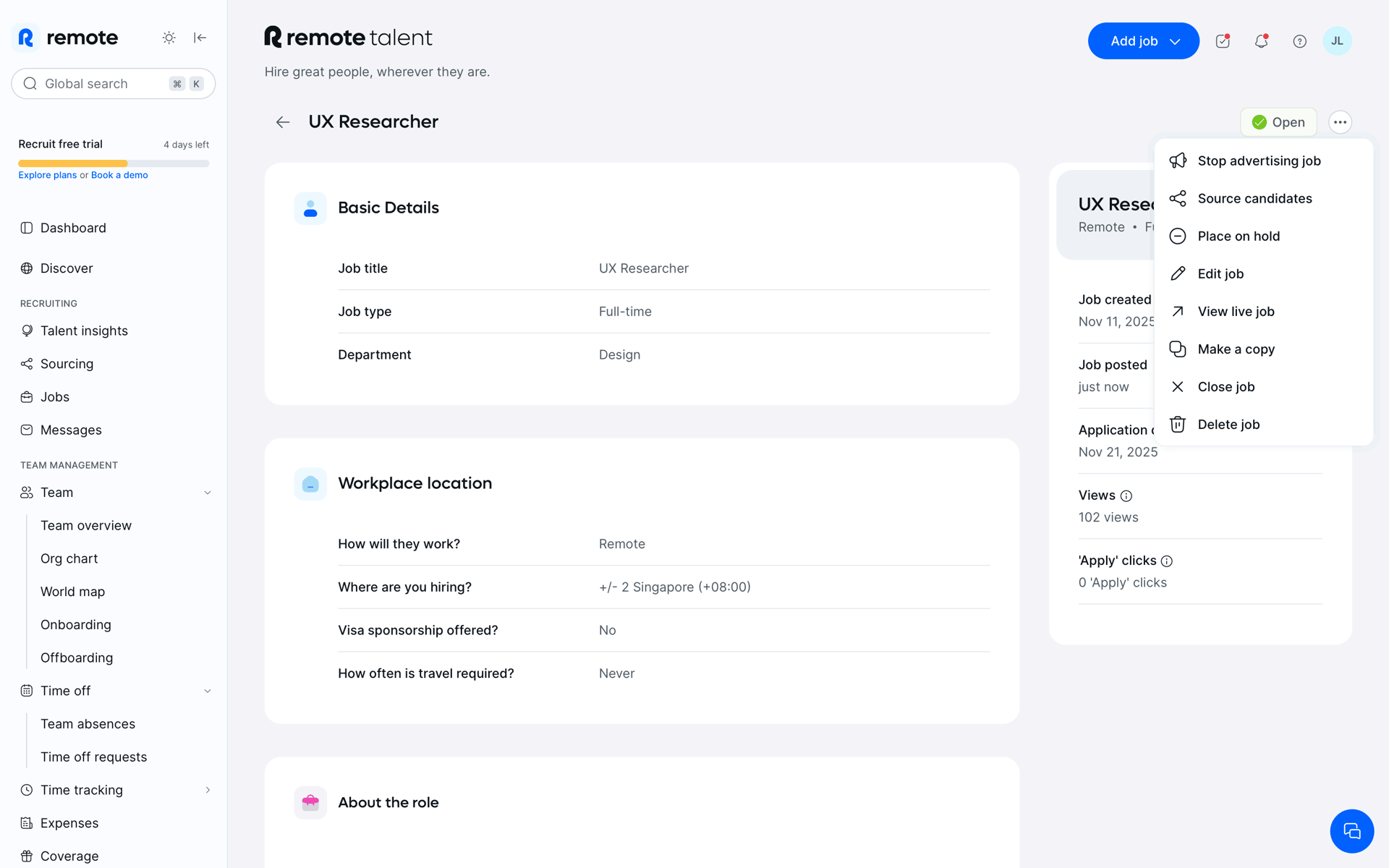Close the three-dots more actions menu

point(1341,122)
